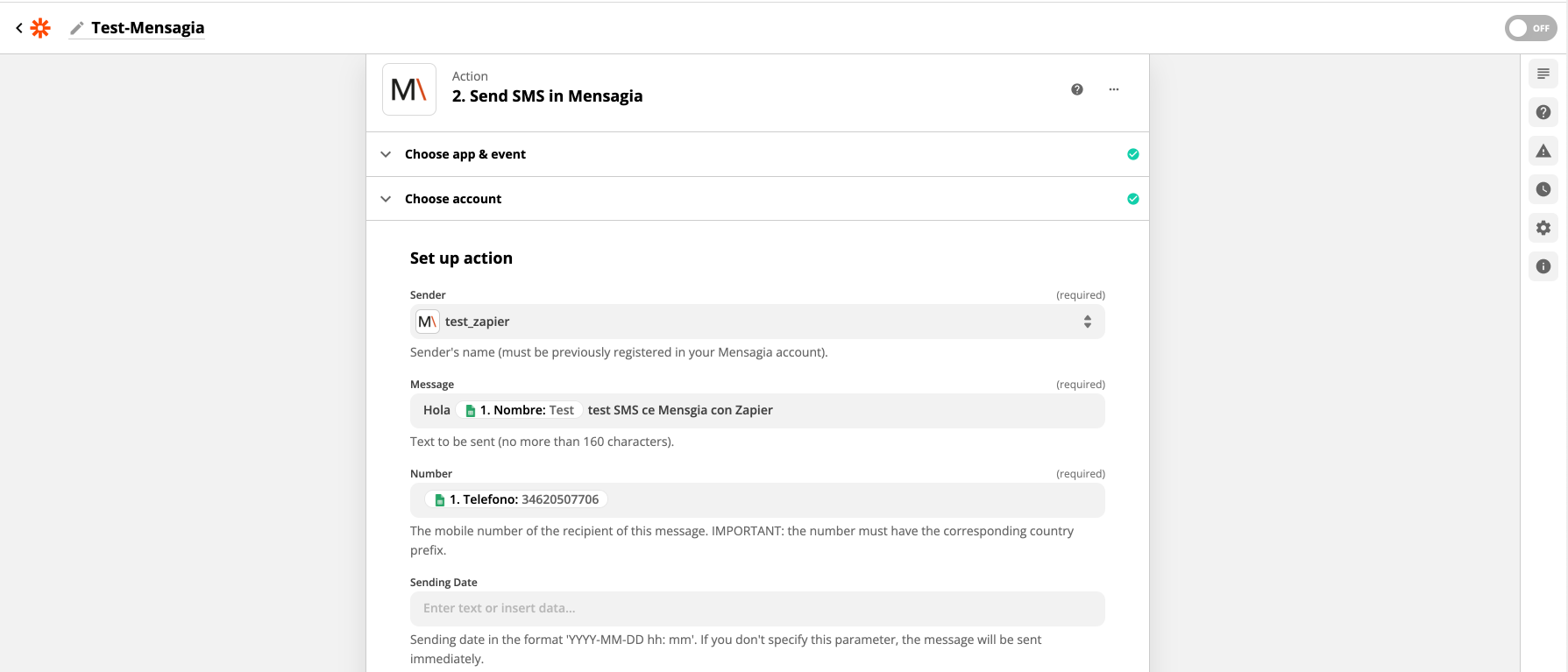The image size is (1568, 672).
Task: Open the help question mark in action header
Action: click(x=1077, y=89)
